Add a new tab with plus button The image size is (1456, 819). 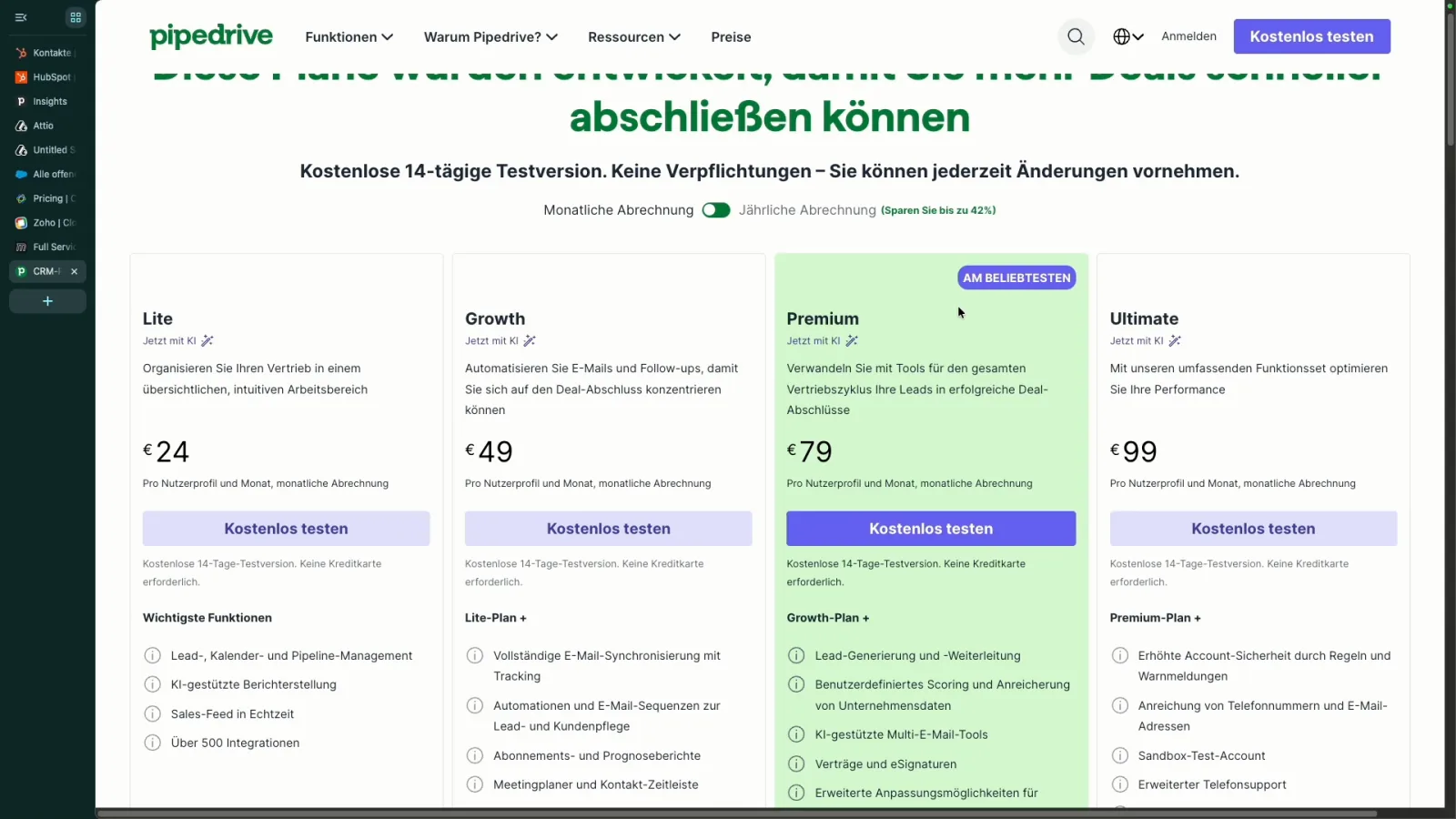tap(47, 301)
